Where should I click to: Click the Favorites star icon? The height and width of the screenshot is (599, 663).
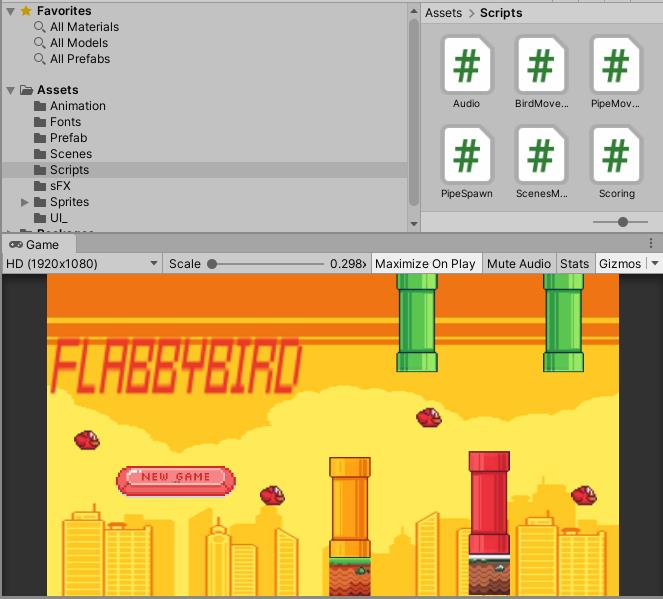26,11
